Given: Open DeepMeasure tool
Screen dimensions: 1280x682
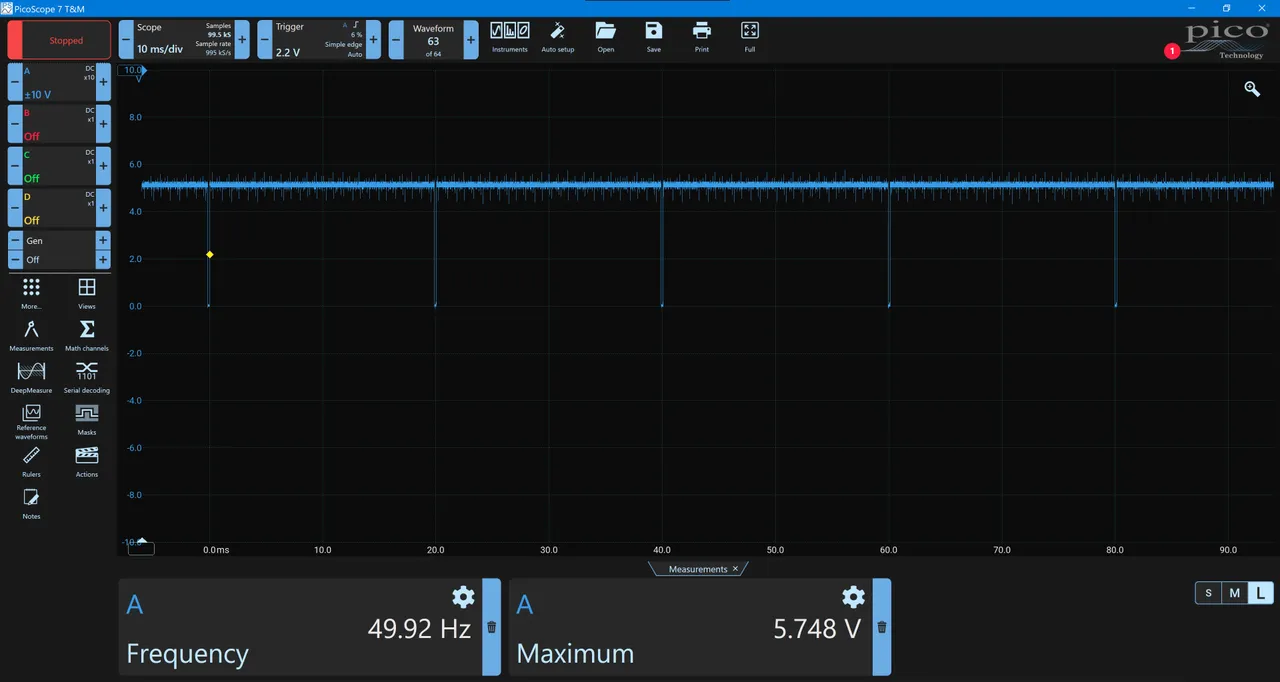Looking at the screenshot, I should pos(31,376).
